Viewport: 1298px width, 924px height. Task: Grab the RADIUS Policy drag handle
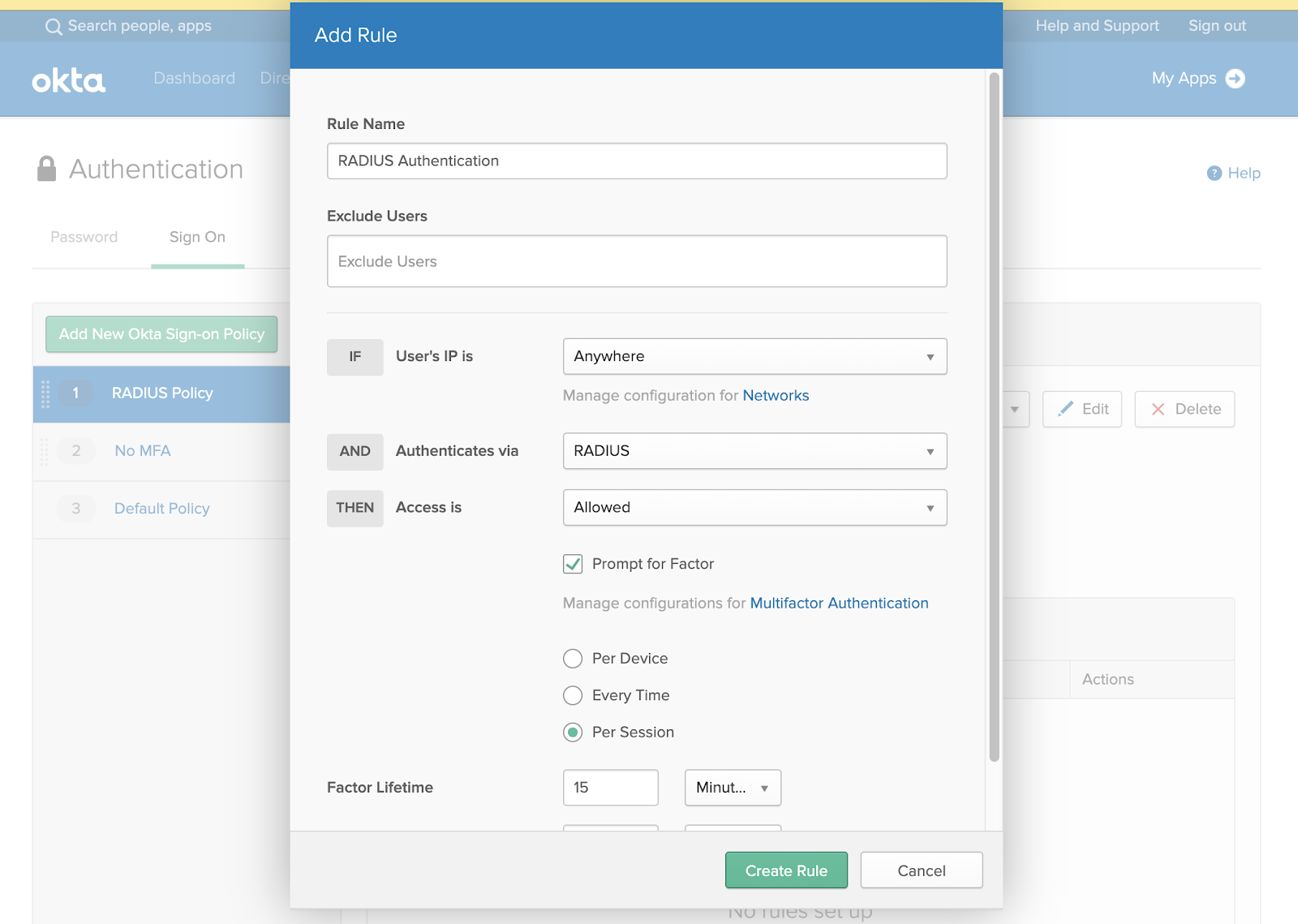[x=45, y=393]
